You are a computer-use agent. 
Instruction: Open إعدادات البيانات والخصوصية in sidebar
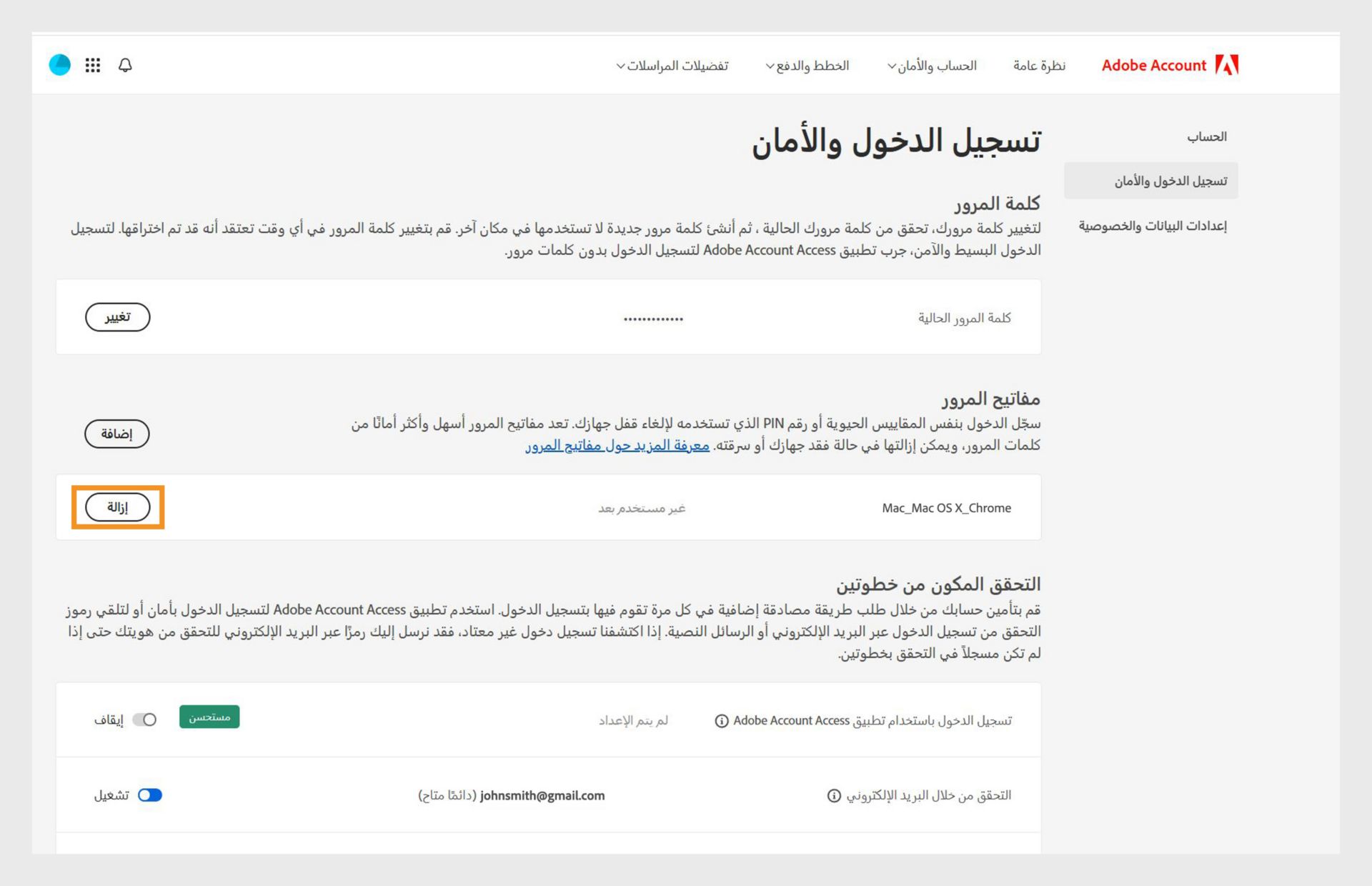1152,226
